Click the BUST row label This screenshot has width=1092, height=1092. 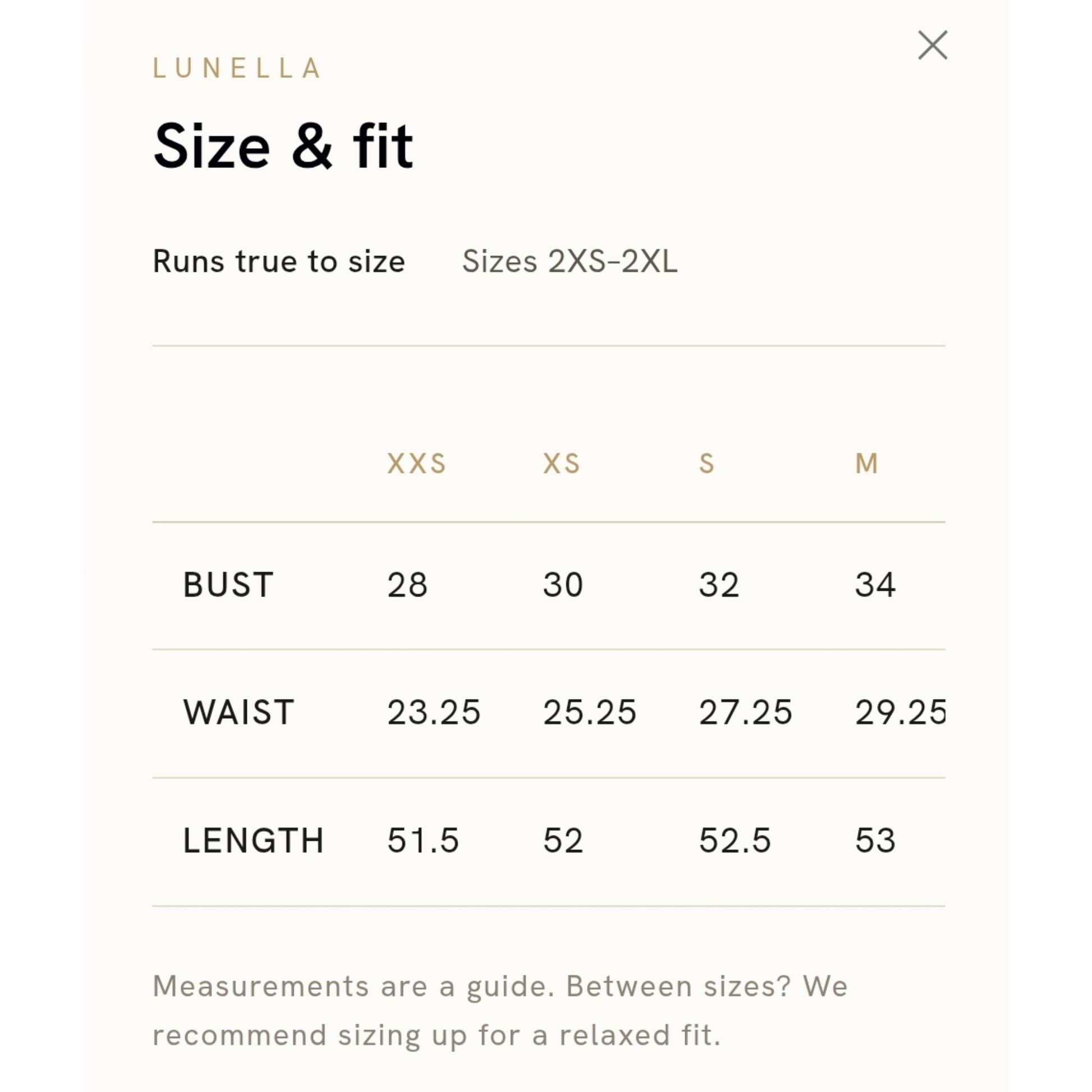point(228,584)
